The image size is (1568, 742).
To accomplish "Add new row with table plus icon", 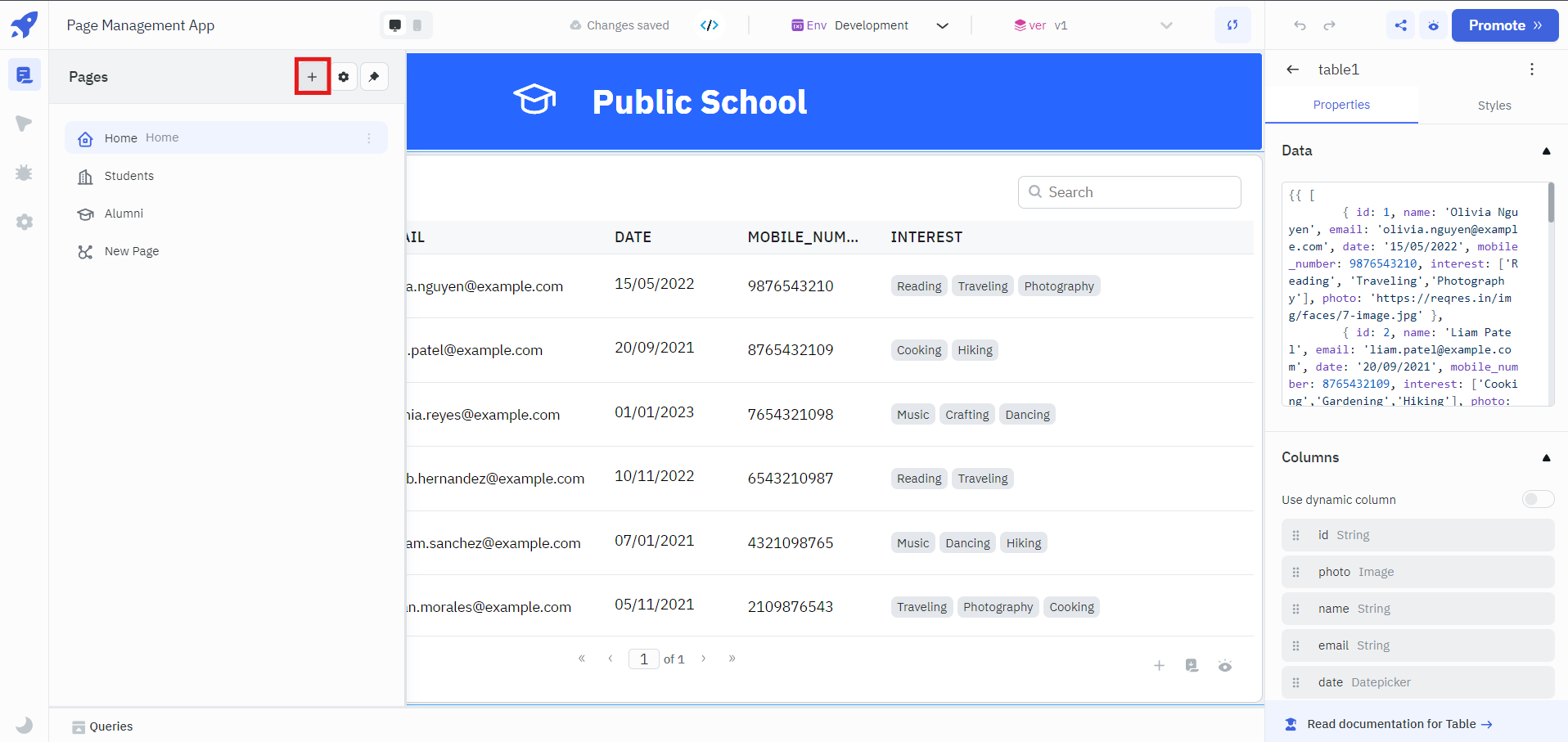I will click(1159, 666).
